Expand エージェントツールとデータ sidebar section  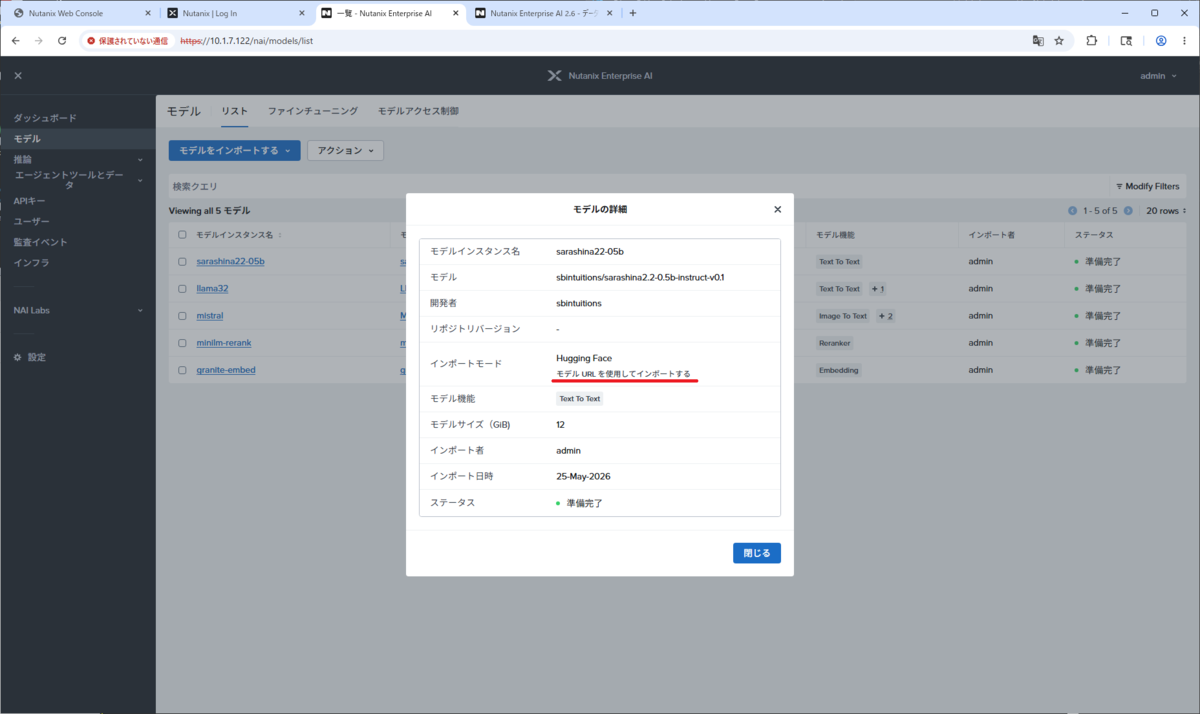77,180
